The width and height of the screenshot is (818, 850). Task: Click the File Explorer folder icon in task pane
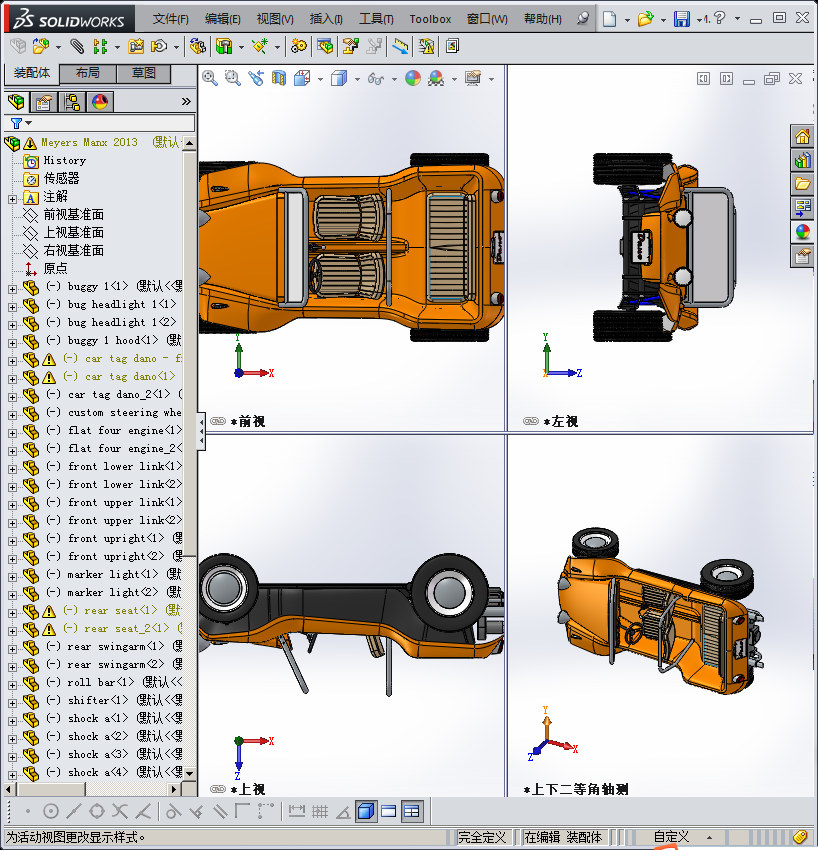point(802,184)
